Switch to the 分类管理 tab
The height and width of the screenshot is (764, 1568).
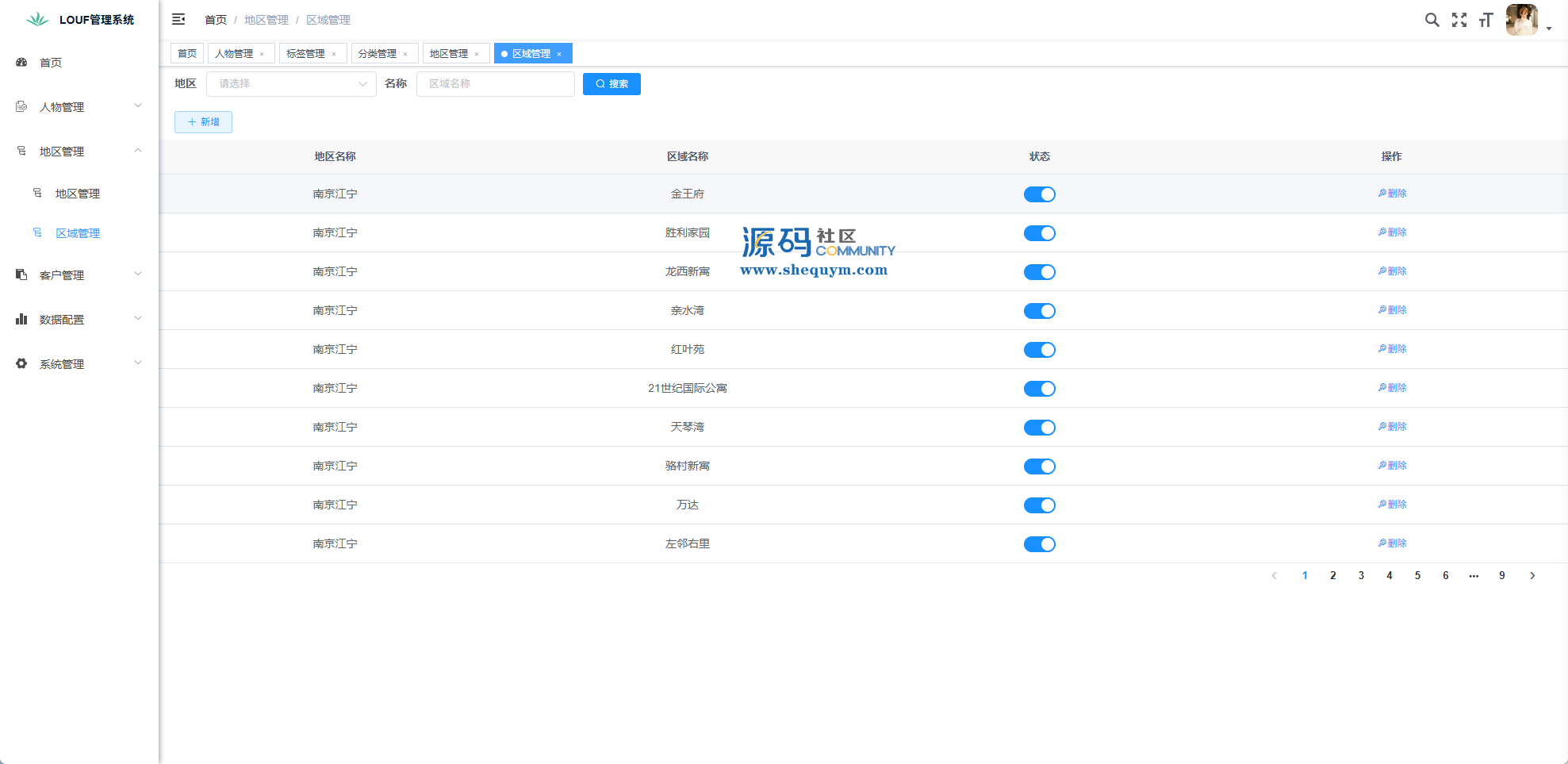coord(377,54)
